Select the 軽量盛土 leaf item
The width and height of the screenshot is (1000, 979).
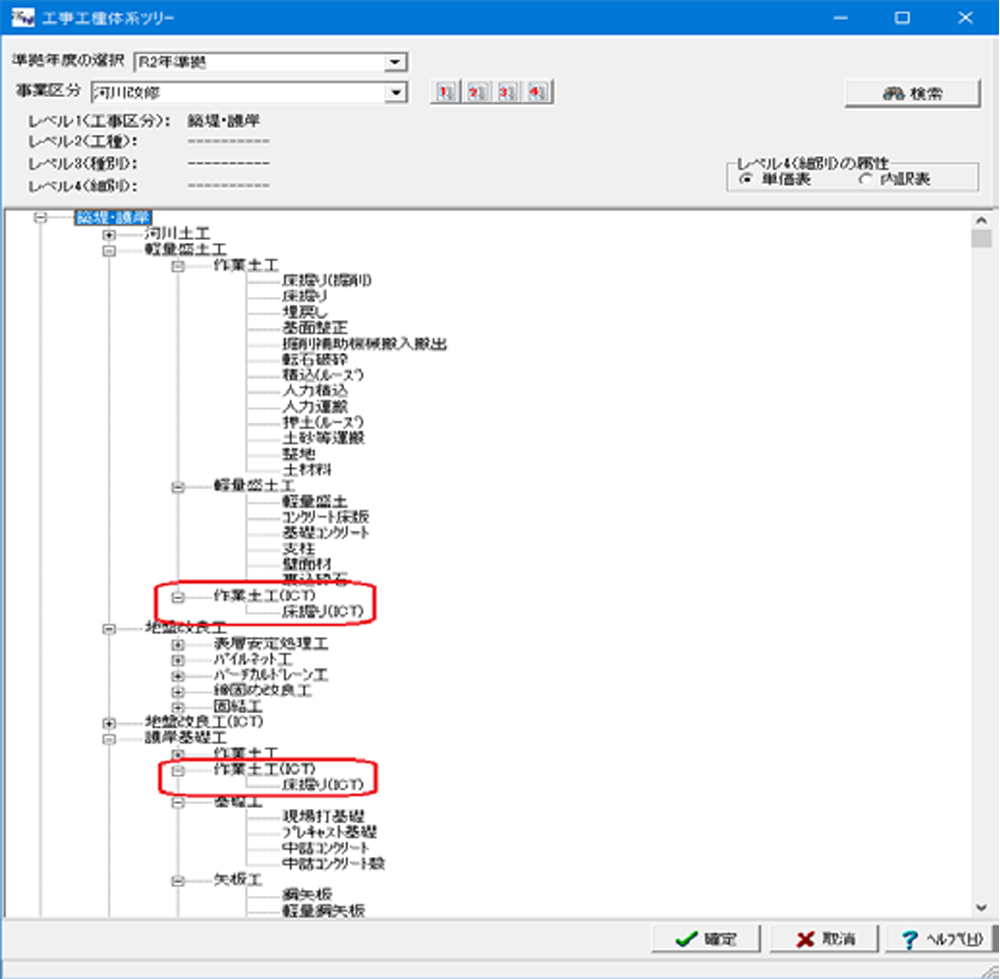coord(315,501)
